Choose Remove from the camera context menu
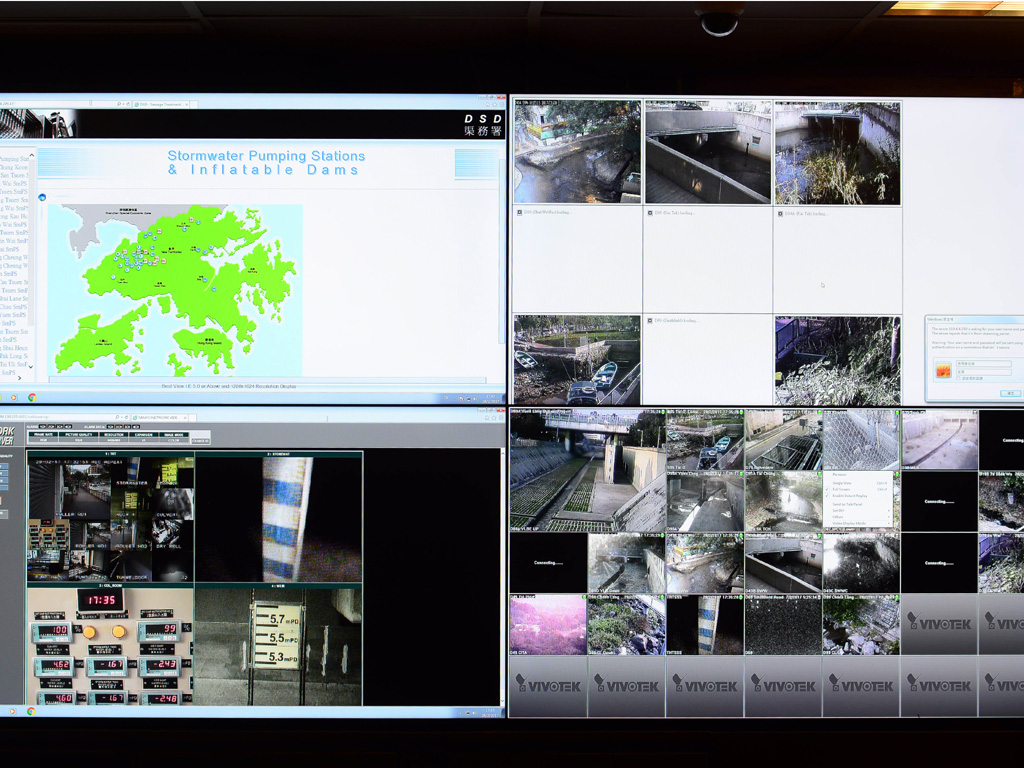Screen dimensions: 1024x768 click(857, 475)
